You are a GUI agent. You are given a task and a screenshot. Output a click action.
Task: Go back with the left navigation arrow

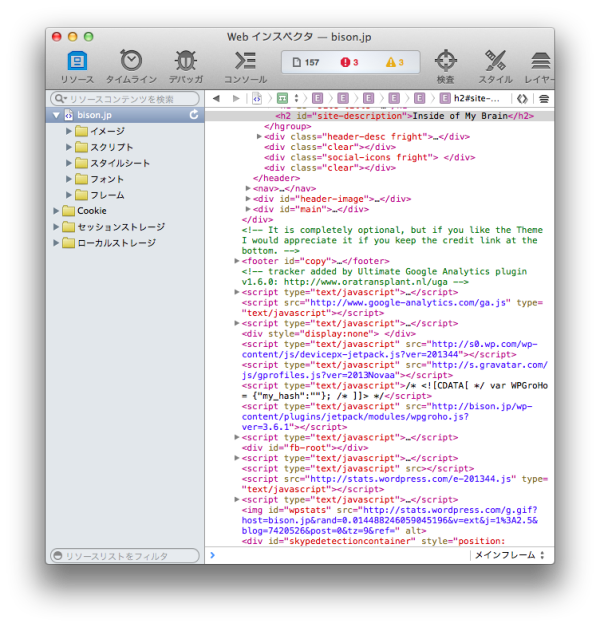click(x=216, y=98)
